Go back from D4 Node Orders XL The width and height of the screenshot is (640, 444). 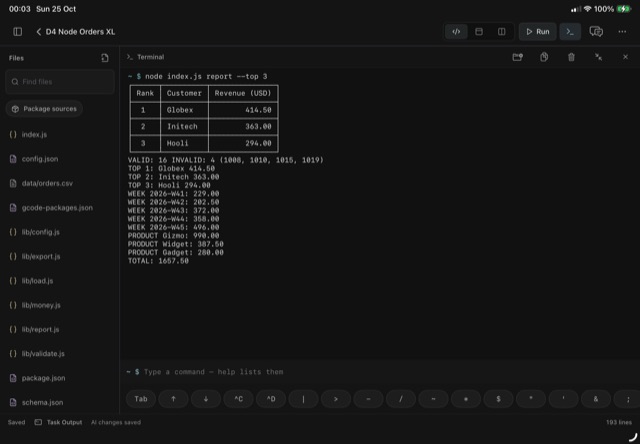pyautogui.click(x=39, y=32)
